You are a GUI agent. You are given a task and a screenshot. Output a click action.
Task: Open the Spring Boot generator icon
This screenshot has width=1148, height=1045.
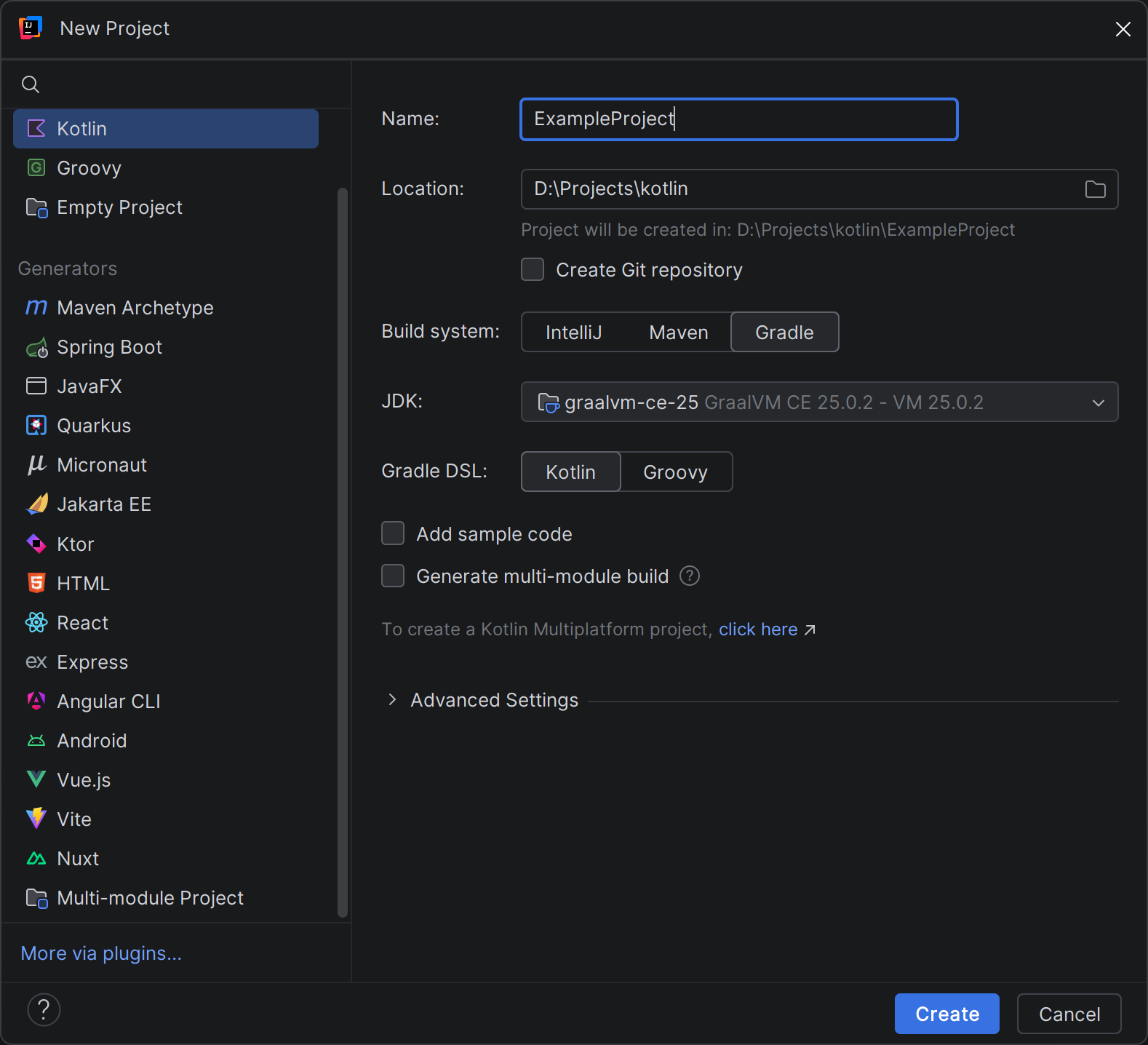pyautogui.click(x=36, y=347)
